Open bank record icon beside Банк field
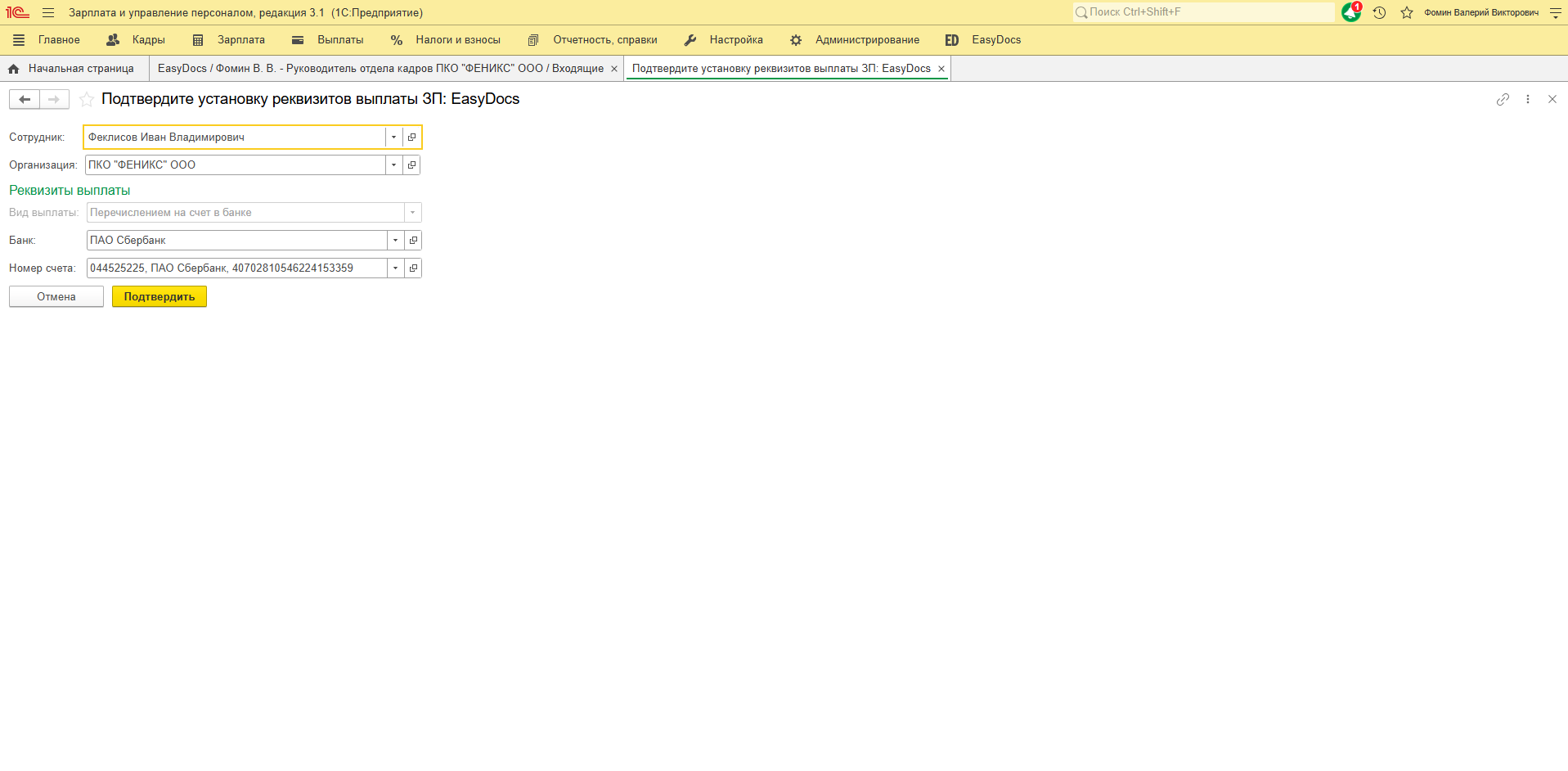Image resolution: width=1568 pixels, height=771 pixels. tap(413, 241)
